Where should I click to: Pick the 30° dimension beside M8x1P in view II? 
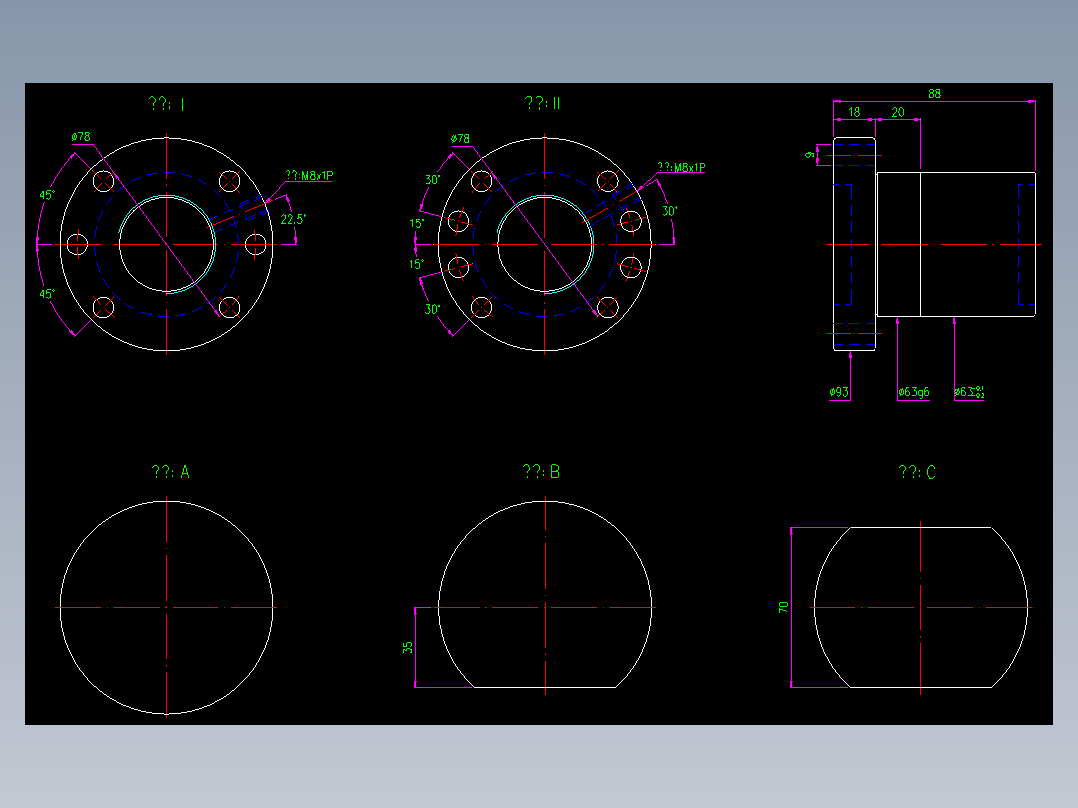[x=669, y=211]
